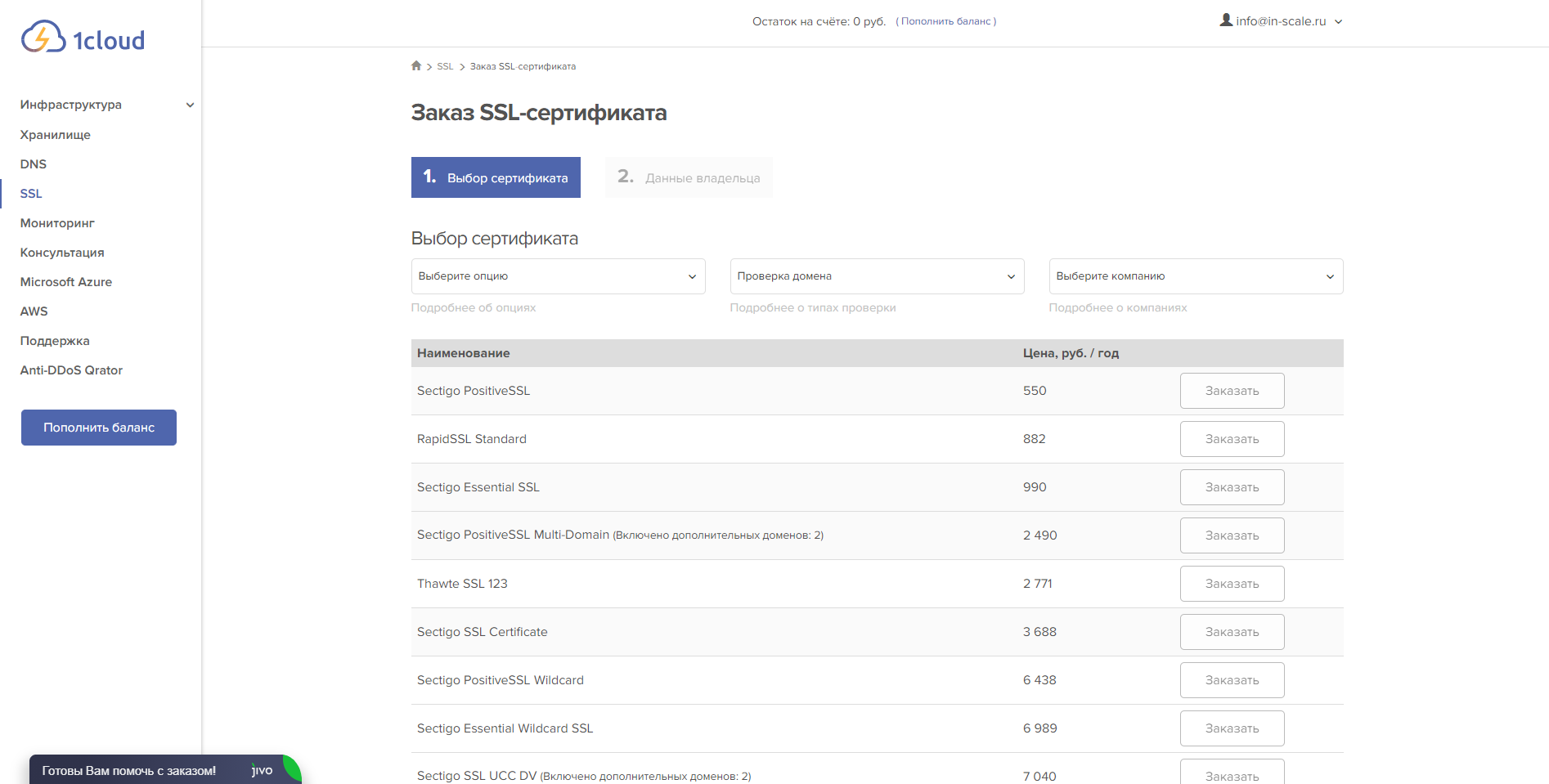Order Sectigo SSL UCC DV certificate
1549x784 pixels.
(x=1232, y=773)
